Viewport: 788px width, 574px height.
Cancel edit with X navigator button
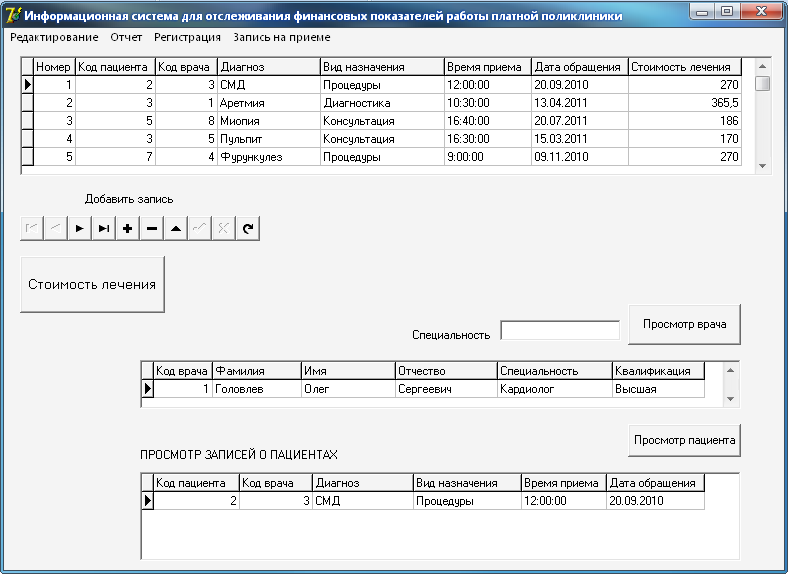(x=224, y=229)
